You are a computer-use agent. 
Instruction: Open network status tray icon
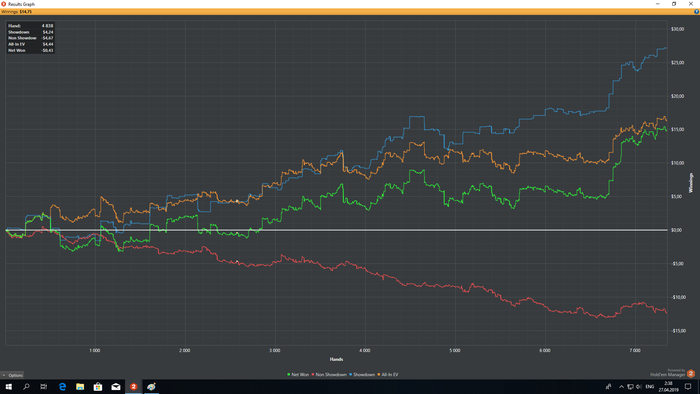click(x=630, y=387)
